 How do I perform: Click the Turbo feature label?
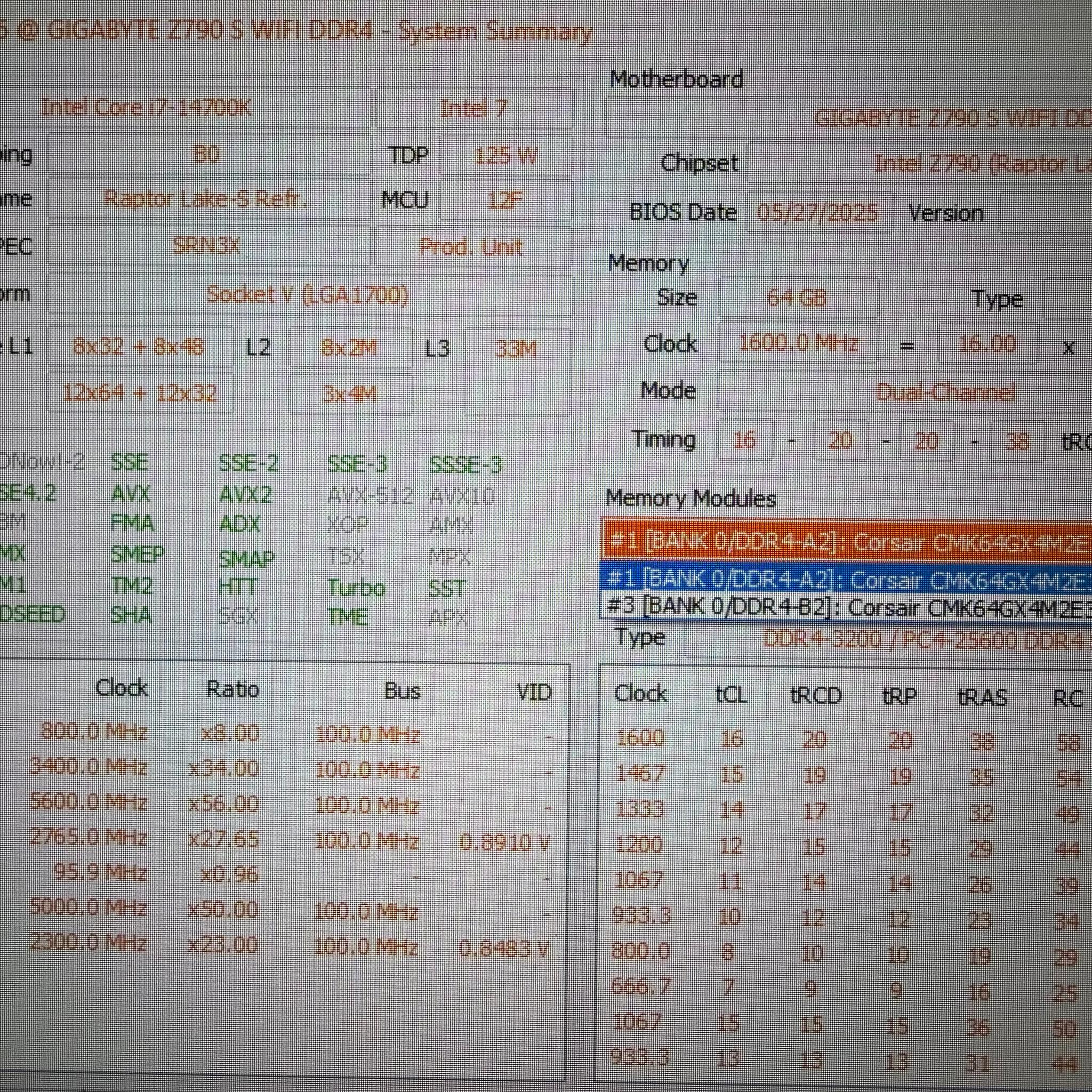pyautogui.click(x=356, y=588)
